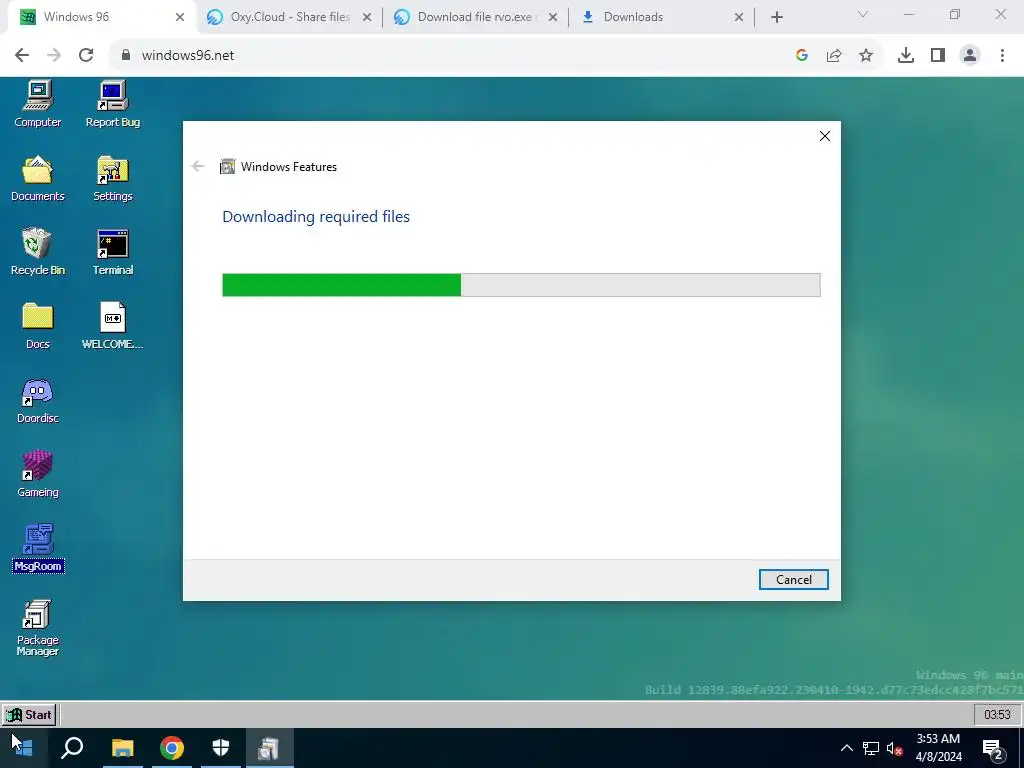
Task: Open the Docs folder icon
Action: [x=37, y=326]
